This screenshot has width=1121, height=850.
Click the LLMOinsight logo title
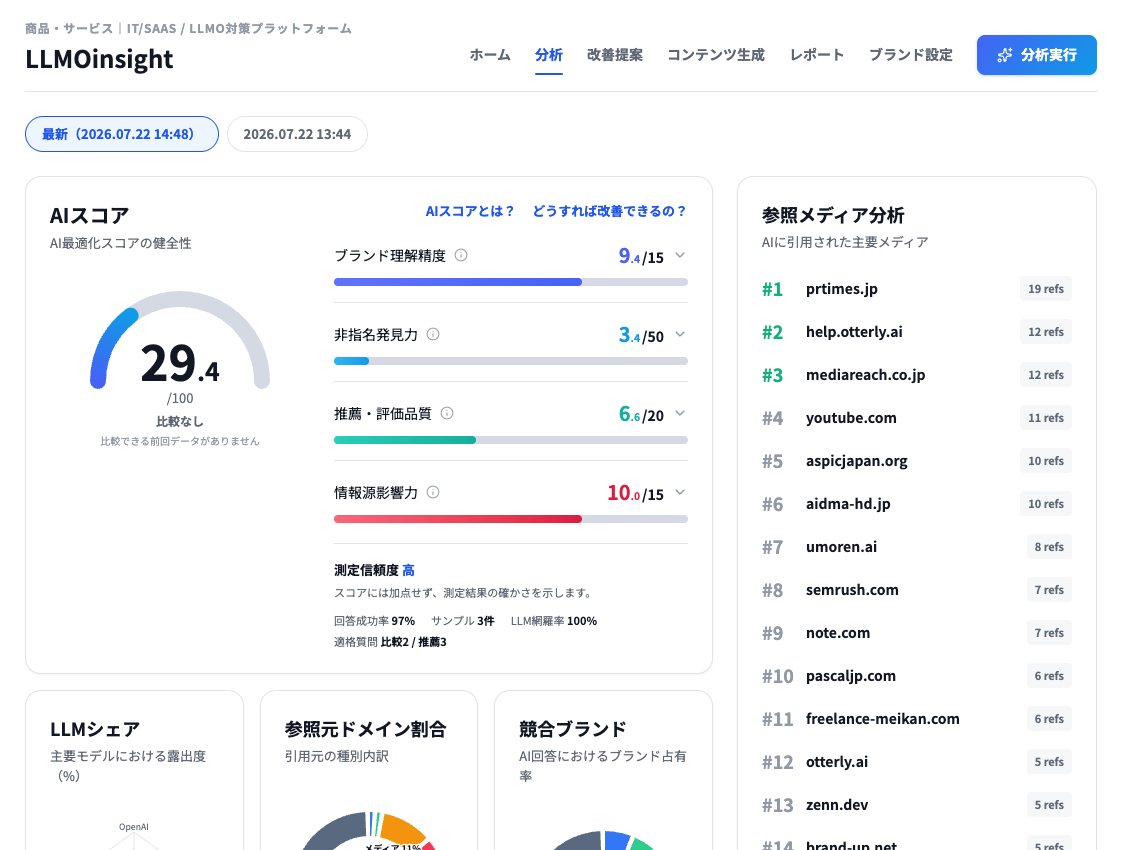[99, 59]
